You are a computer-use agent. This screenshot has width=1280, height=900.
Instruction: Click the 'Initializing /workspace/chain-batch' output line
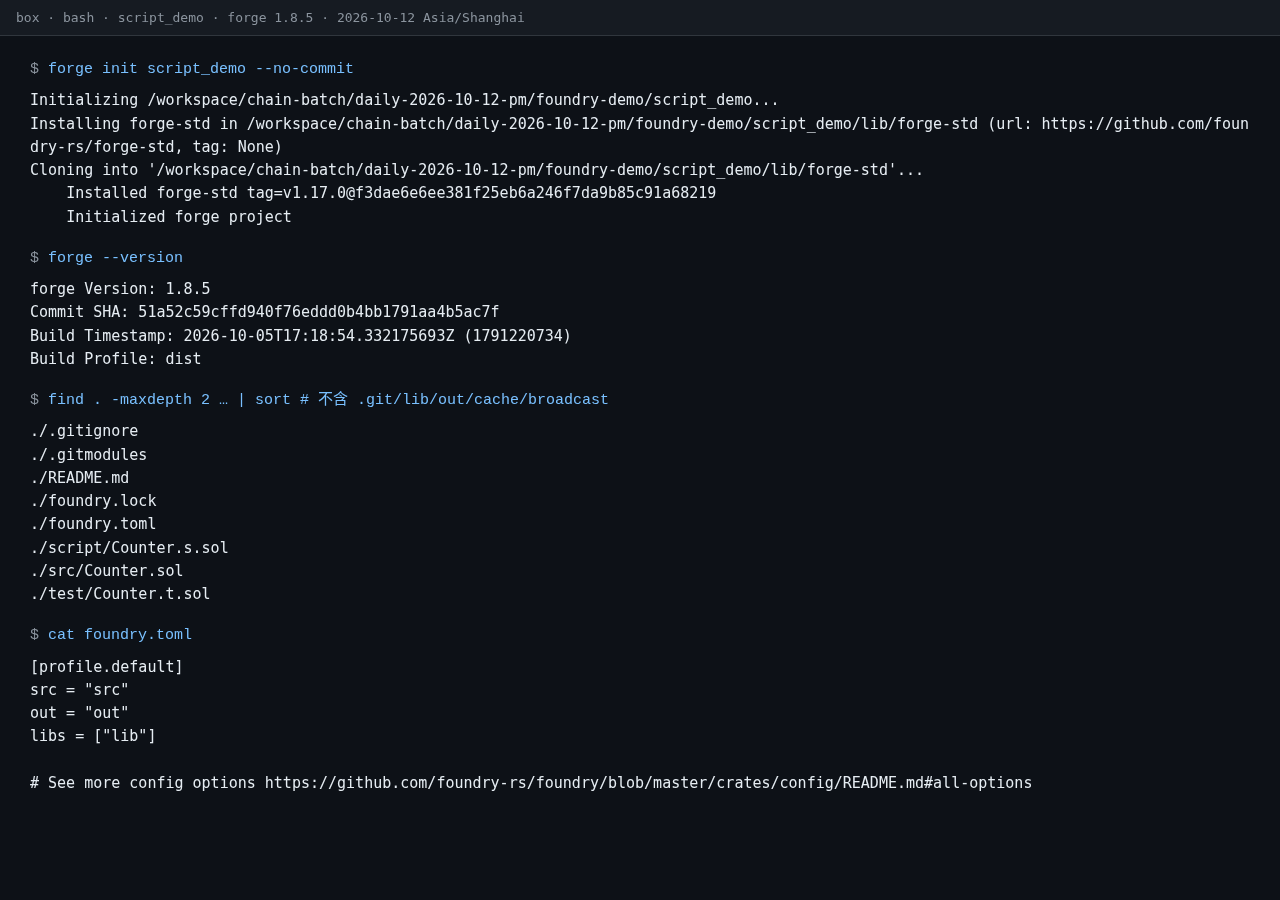[x=404, y=100]
